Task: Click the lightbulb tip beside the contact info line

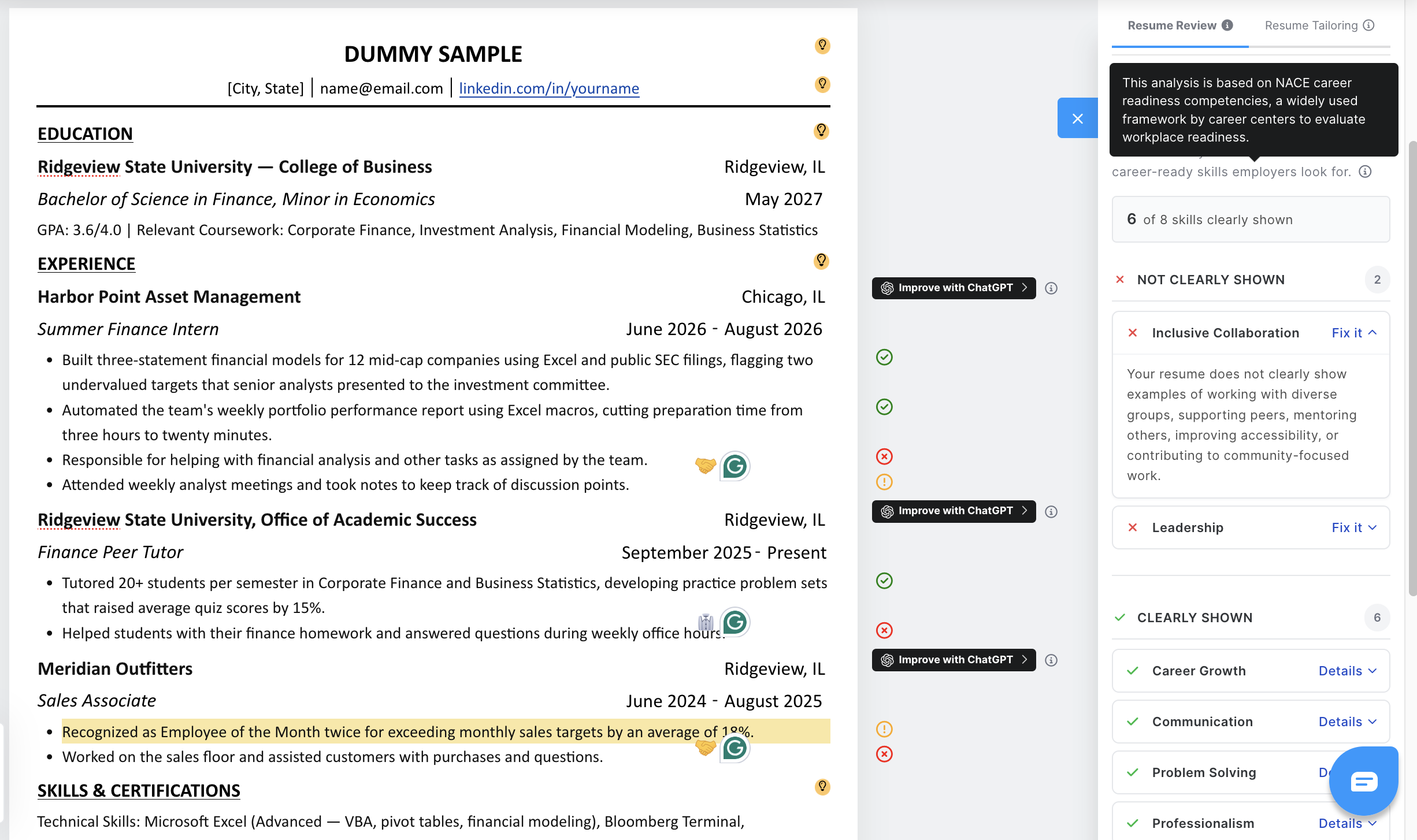Action: (x=822, y=85)
